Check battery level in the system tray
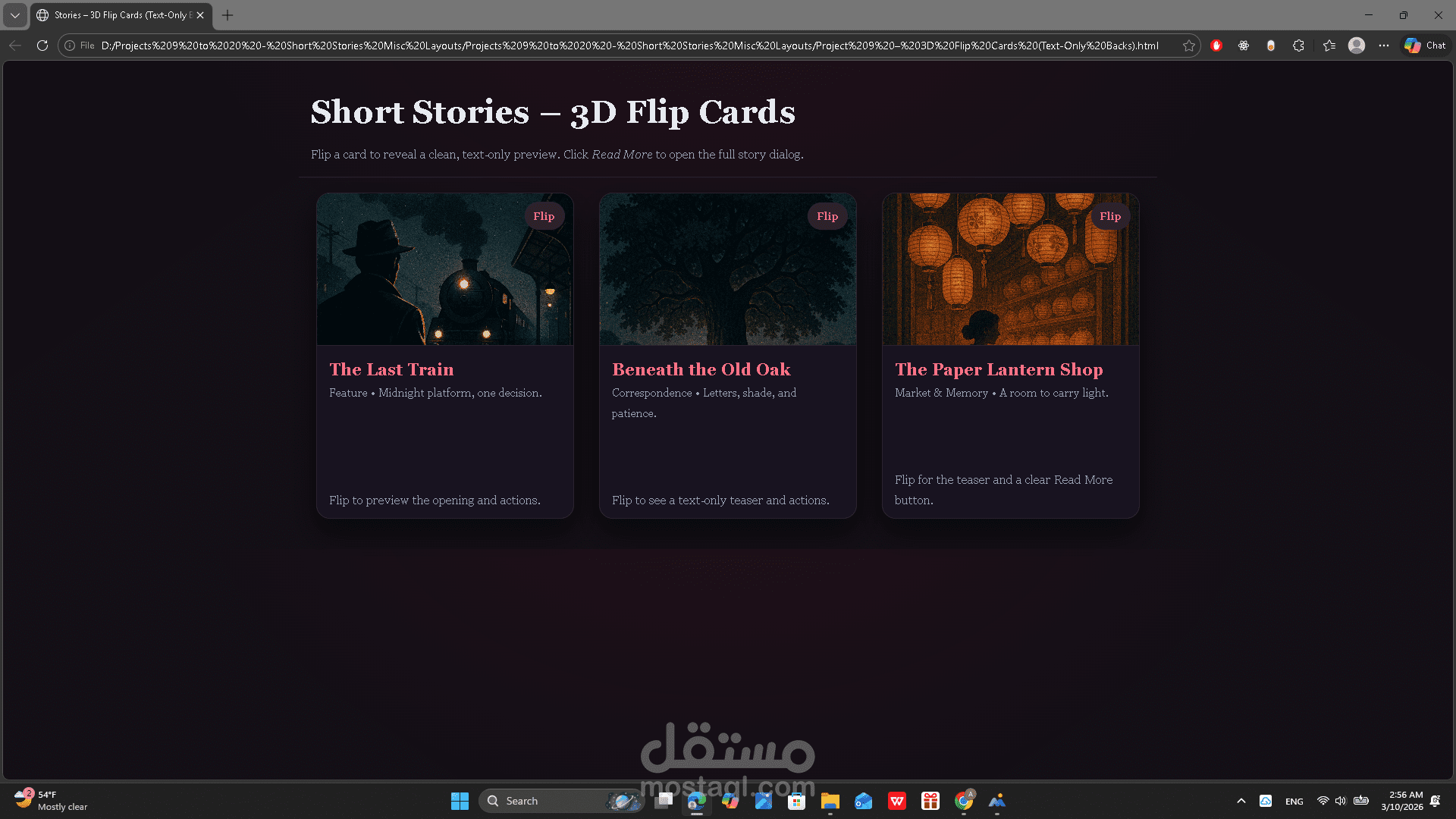1456x819 pixels. (x=1361, y=801)
